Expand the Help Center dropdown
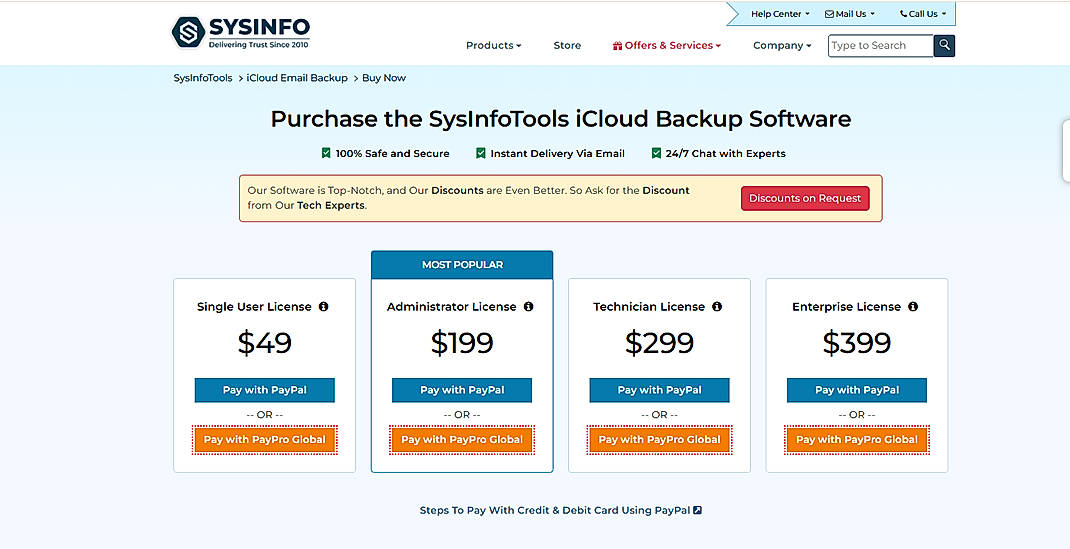1070x549 pixels. tap(780, 14)
